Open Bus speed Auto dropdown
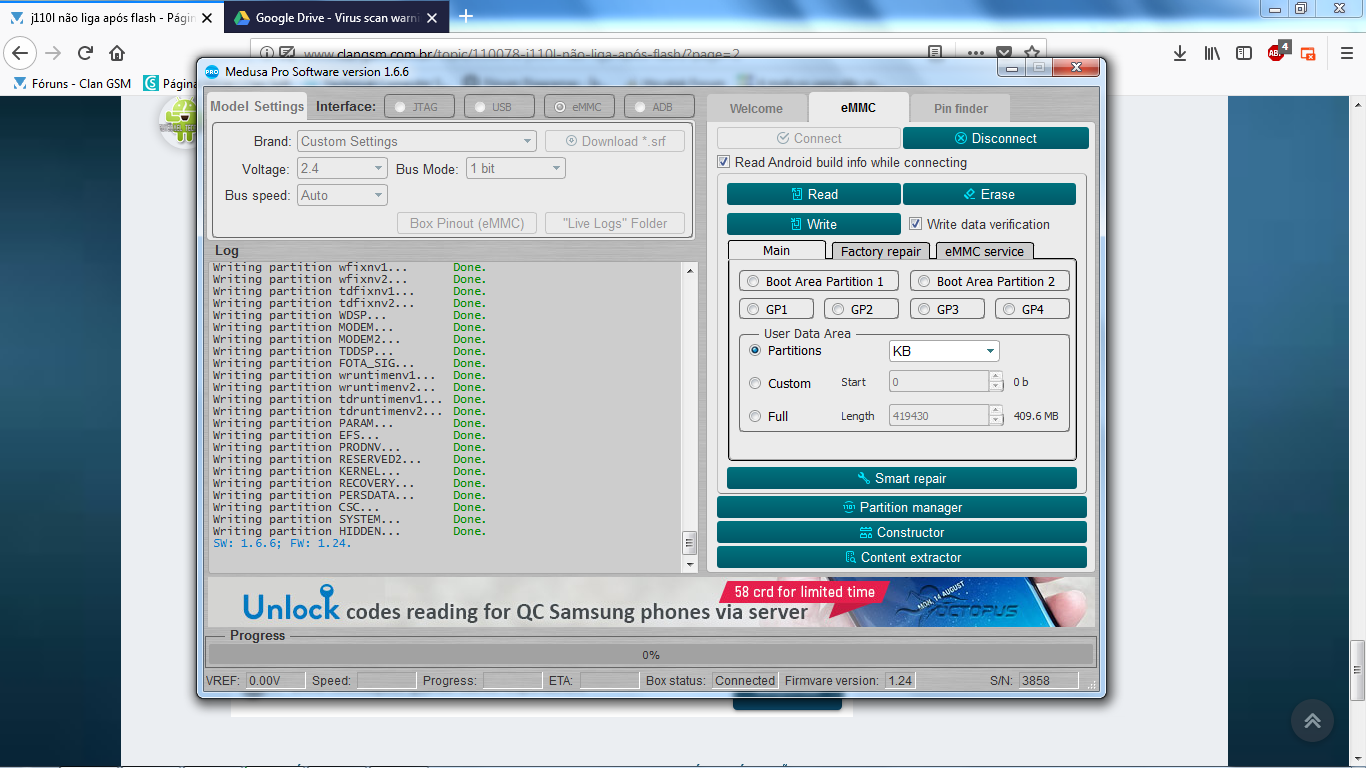The height and width of the screenshot is (768, 1366). click(x=342, y=195)
